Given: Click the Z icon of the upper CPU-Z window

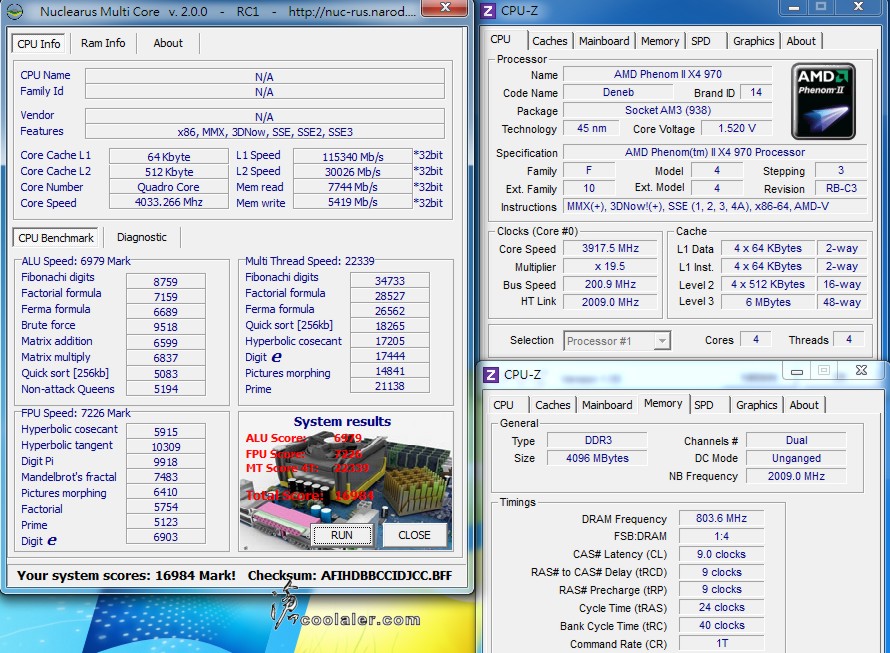Looking at the screenshot, I should (488, 11).
